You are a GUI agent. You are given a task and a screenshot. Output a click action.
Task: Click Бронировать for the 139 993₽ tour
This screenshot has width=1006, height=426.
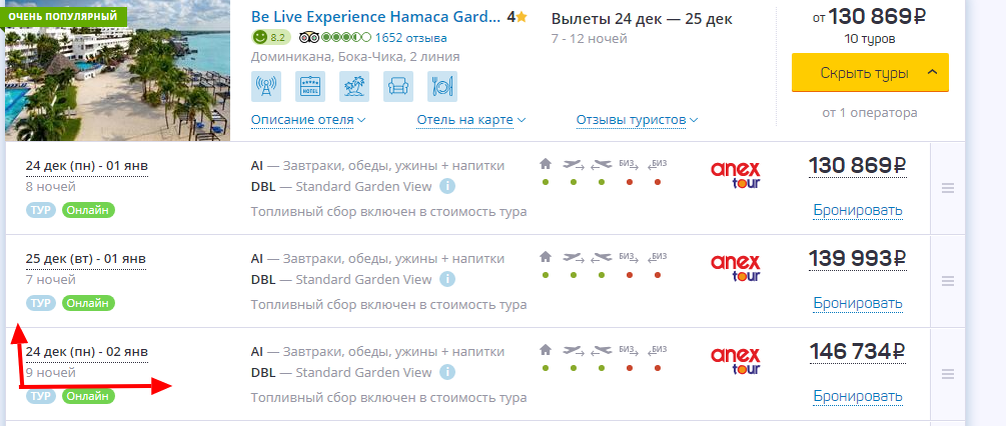[x=858, y=303]
